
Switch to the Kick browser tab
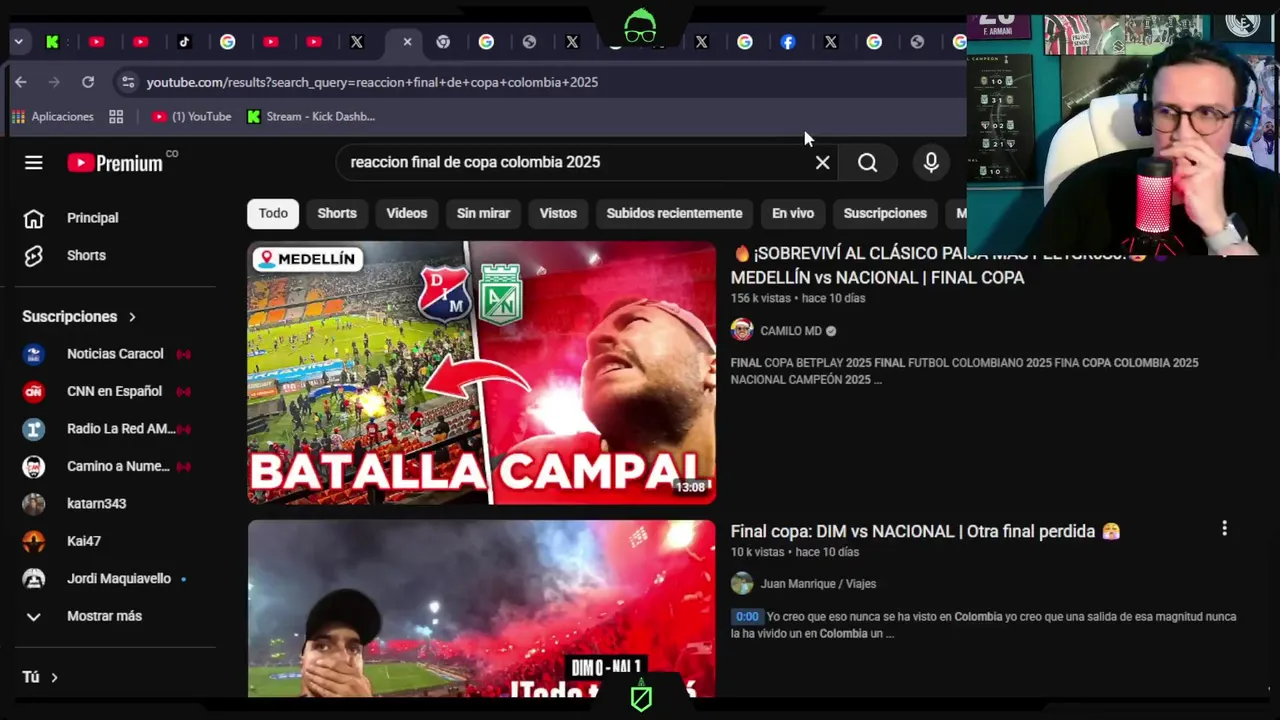[52, 42]
